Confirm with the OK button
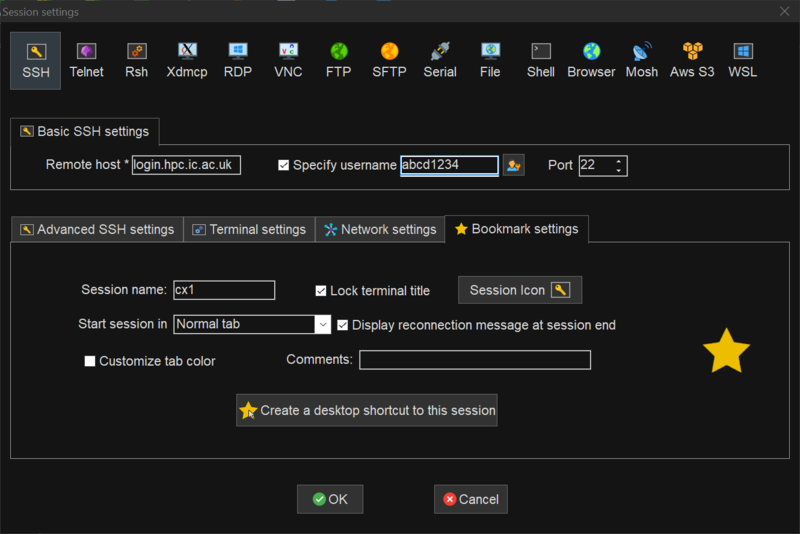The height and width of the screenshot is (534, 800). [330, 499]
